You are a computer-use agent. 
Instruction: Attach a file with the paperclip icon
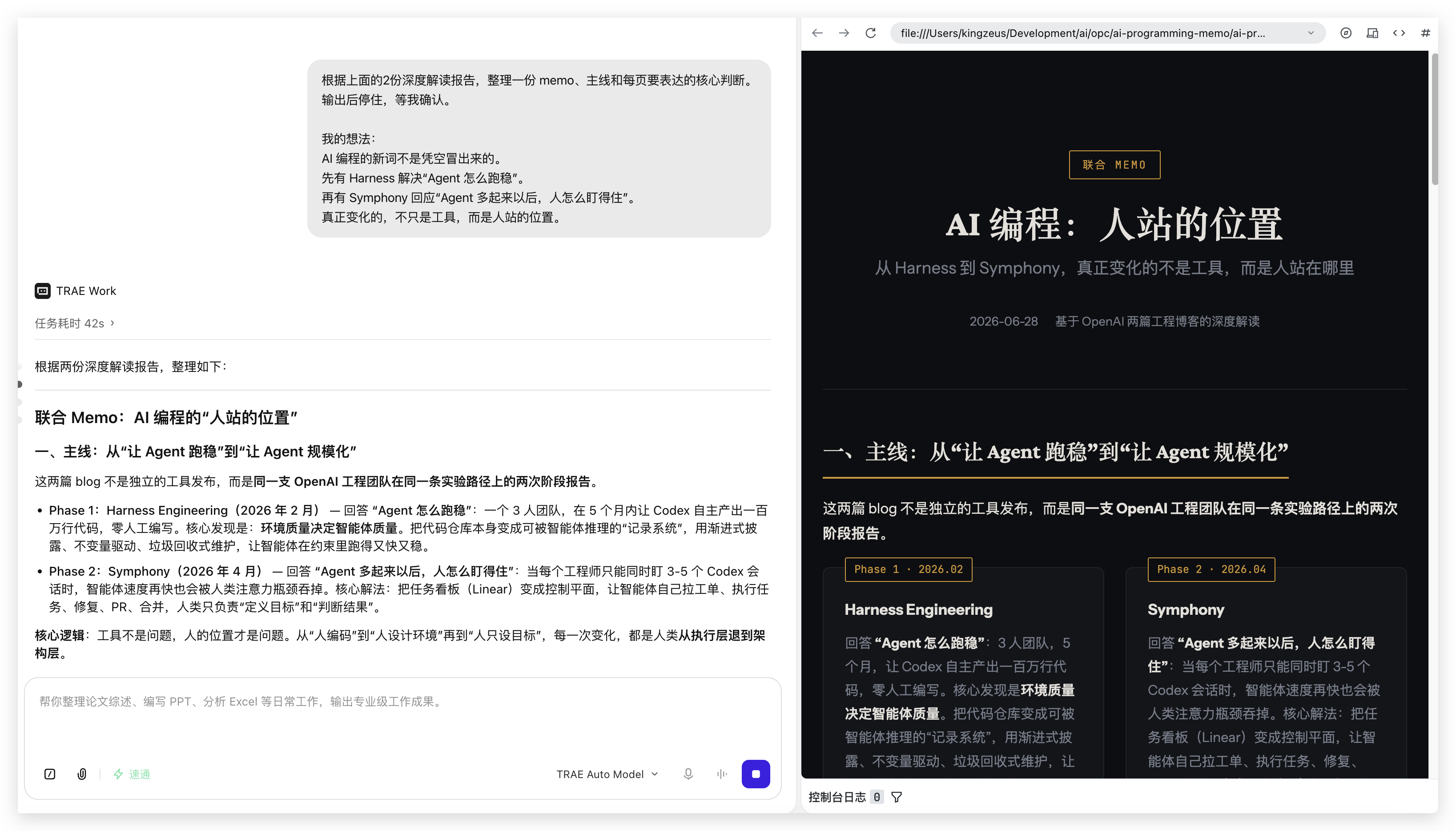(81, 774)
